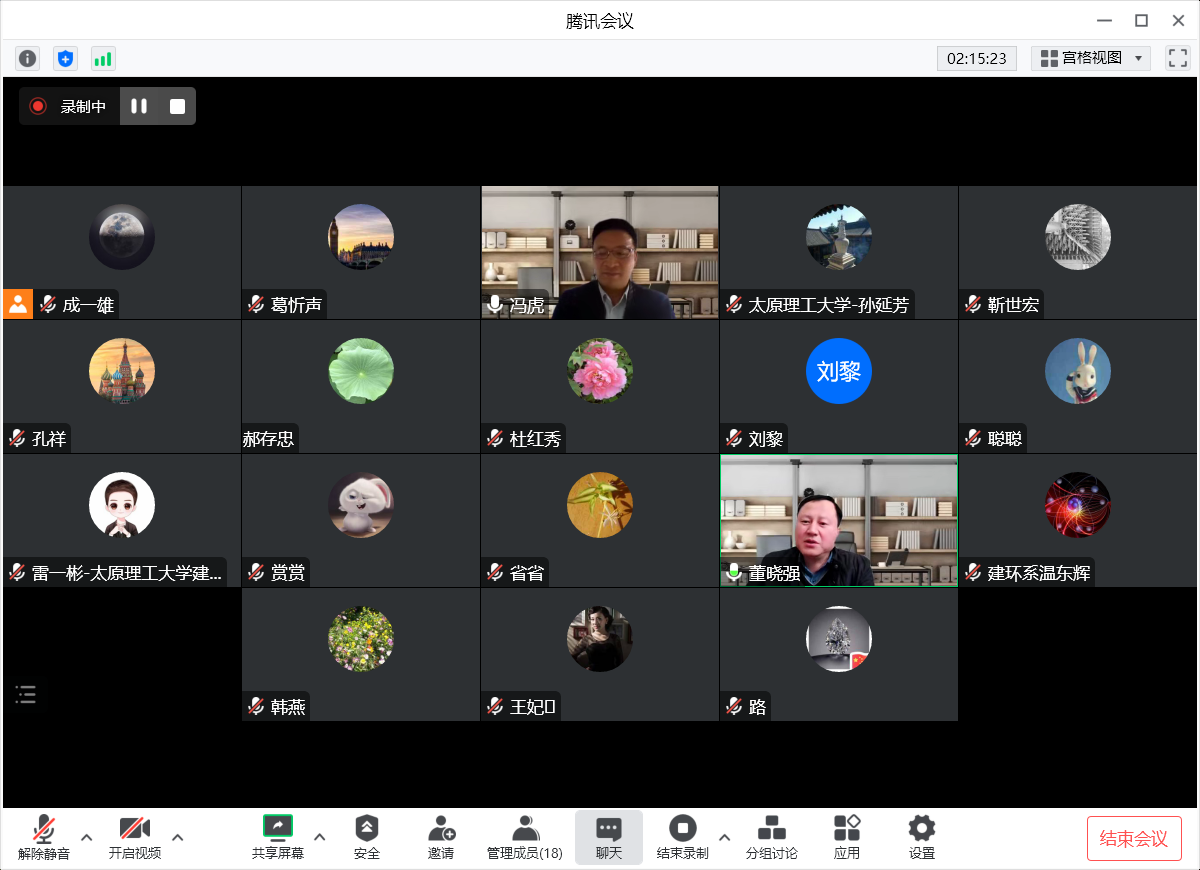
Task: Pause the ongoing recording
Action: [139, 106]
